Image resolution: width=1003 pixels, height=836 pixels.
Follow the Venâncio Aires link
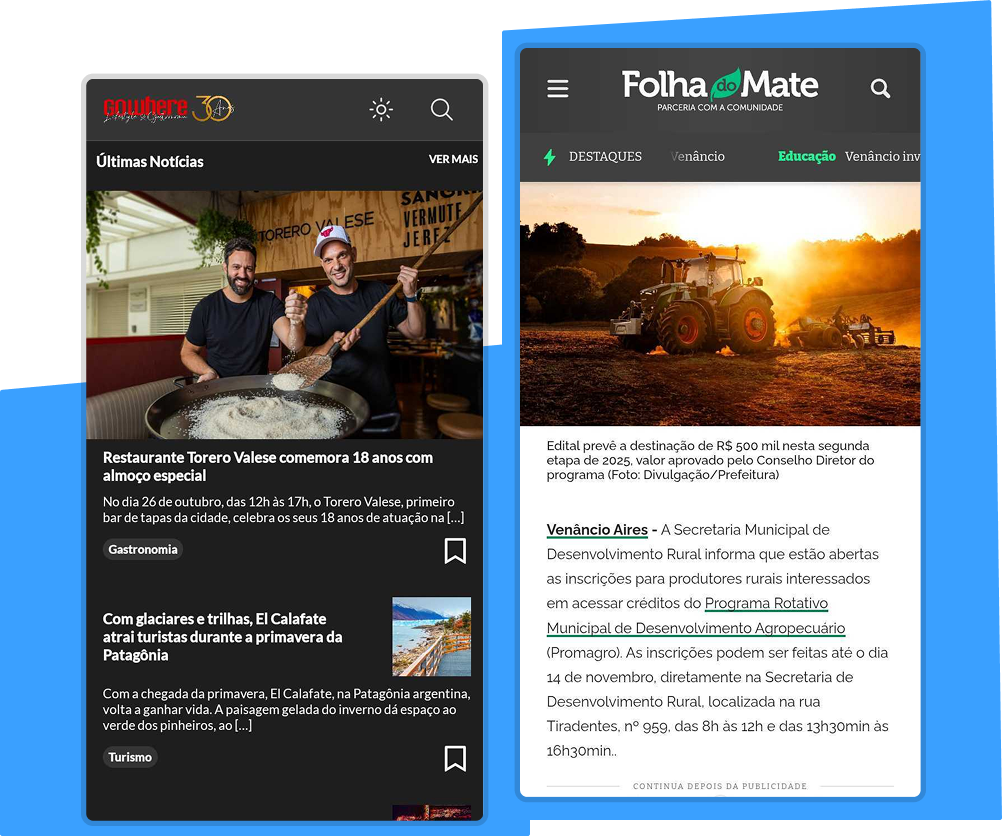[x=597, y=530]
